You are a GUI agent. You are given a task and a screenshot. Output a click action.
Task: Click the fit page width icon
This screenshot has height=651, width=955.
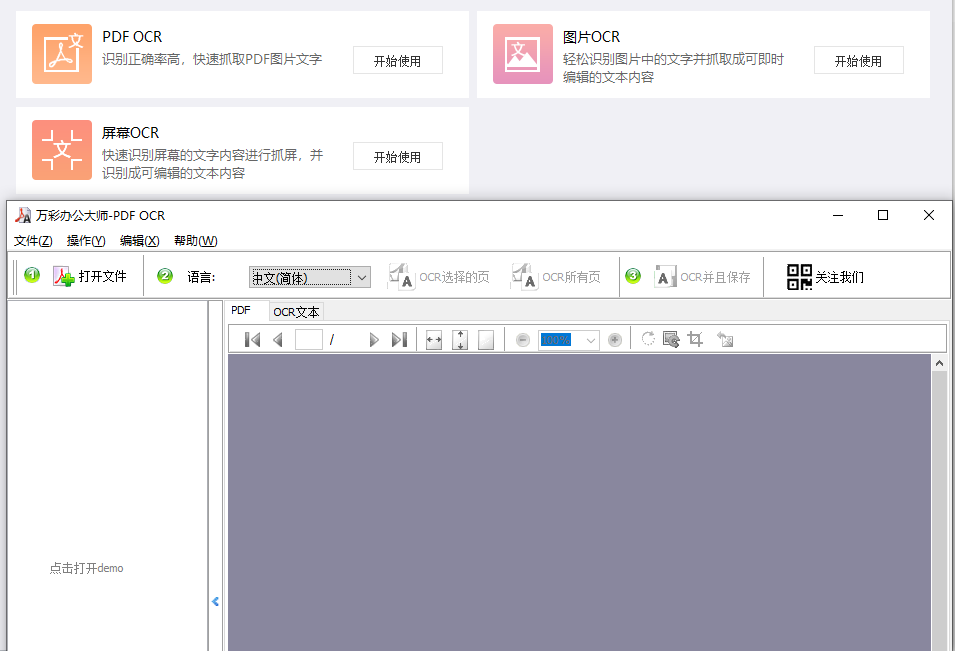(x=433, y=339)
